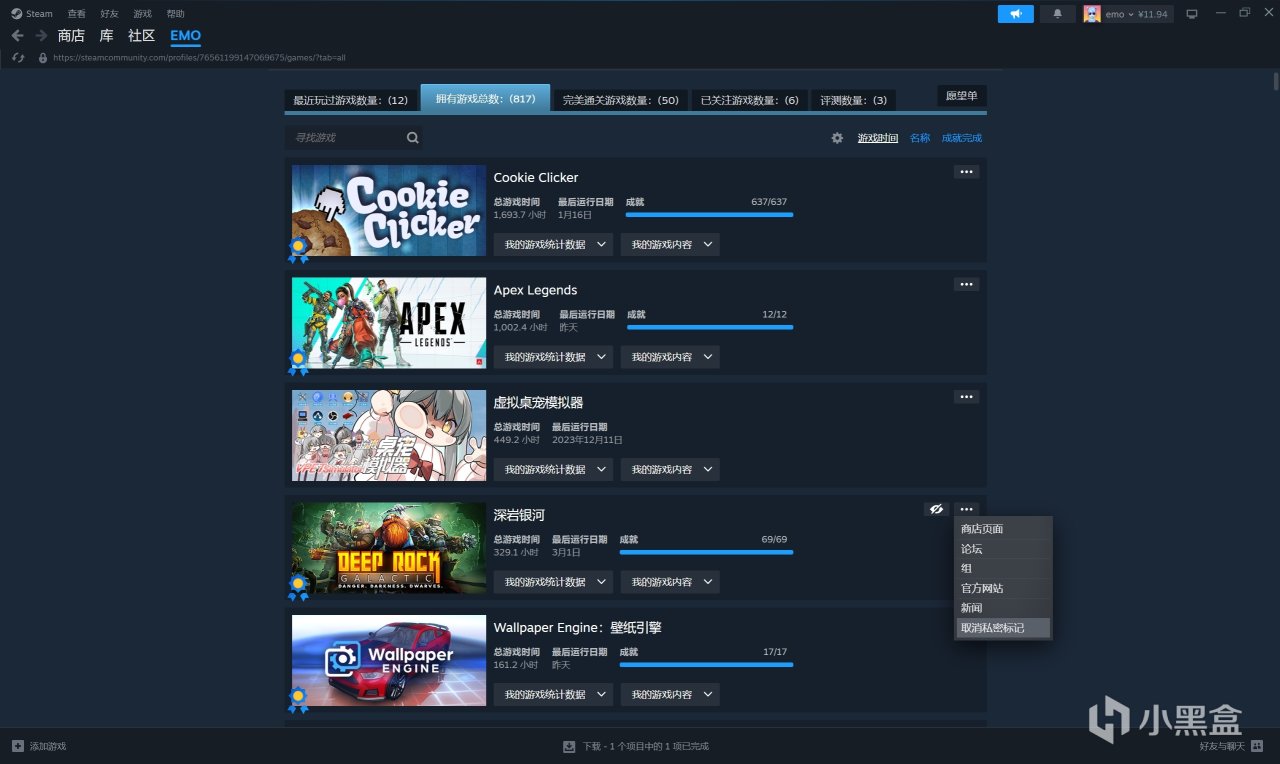Image resolution: width=1280 pixels, height=764 pixels.
Task: Click Cookie Clicker achievement progress bar
Action: point(709,214)
